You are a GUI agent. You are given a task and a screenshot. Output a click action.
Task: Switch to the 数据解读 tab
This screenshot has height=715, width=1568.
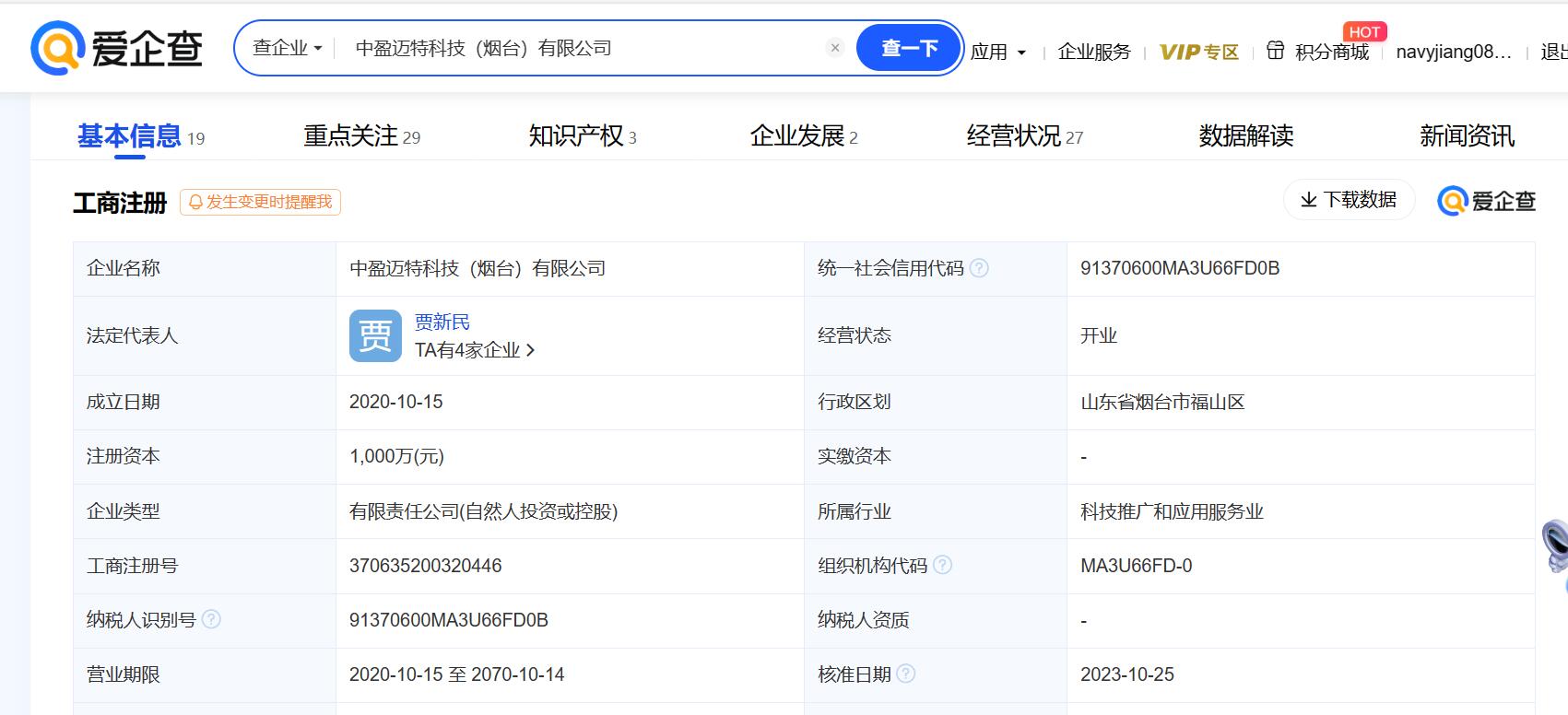coord(1246,136)
